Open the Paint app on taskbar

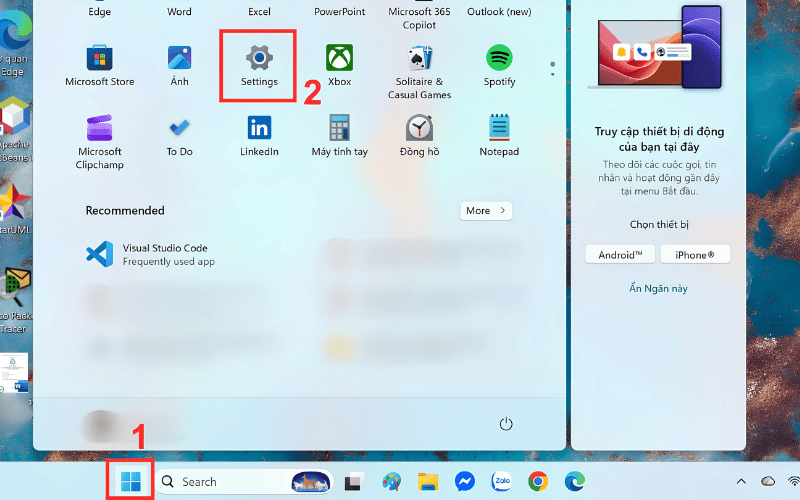point(391,481)
